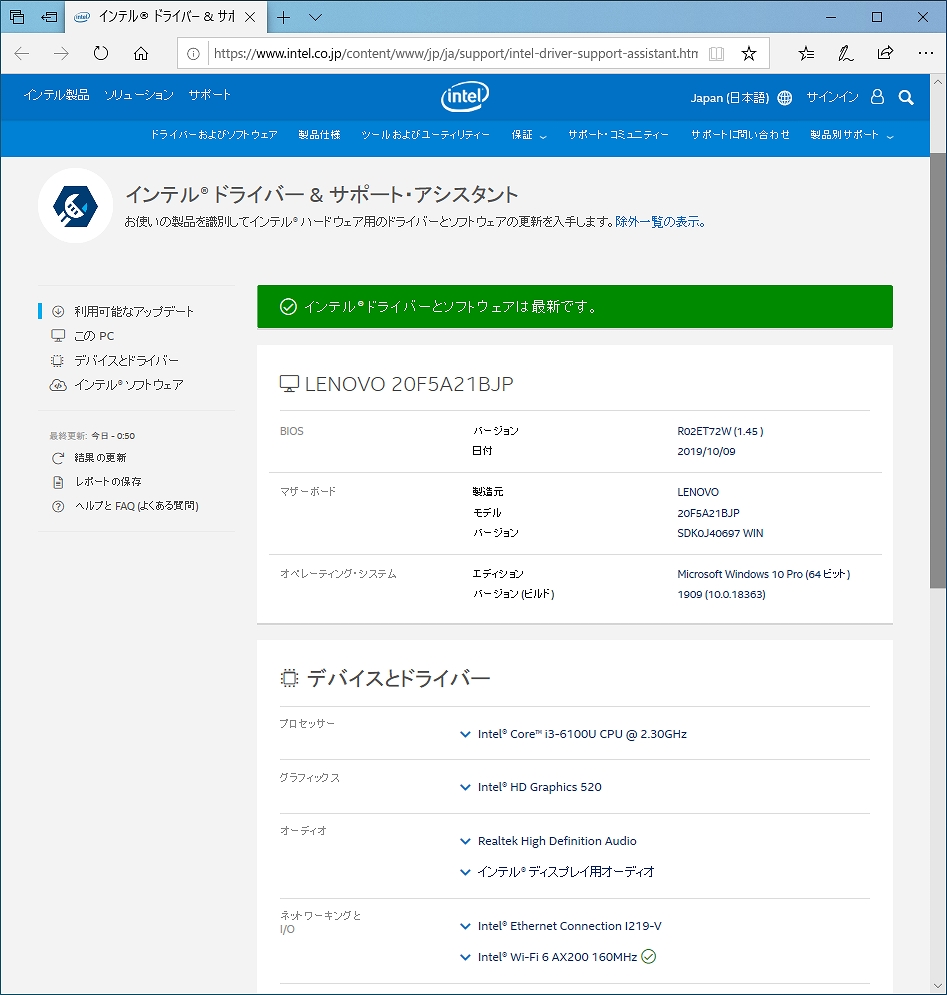Click the Driver & Support Assistant hexagon logo
947x995 pixels.
[76, 206]
